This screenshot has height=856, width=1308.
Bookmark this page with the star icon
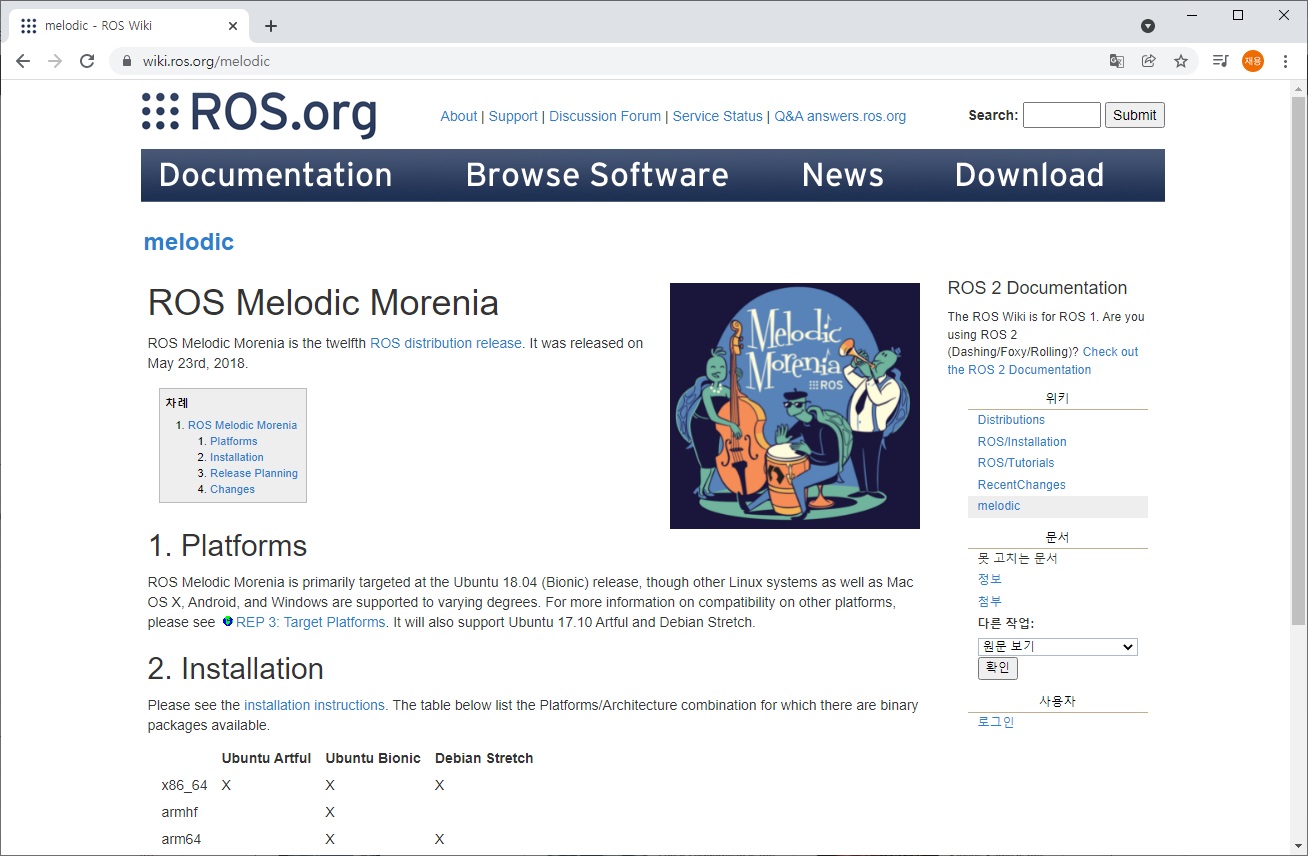point(1181,61)
